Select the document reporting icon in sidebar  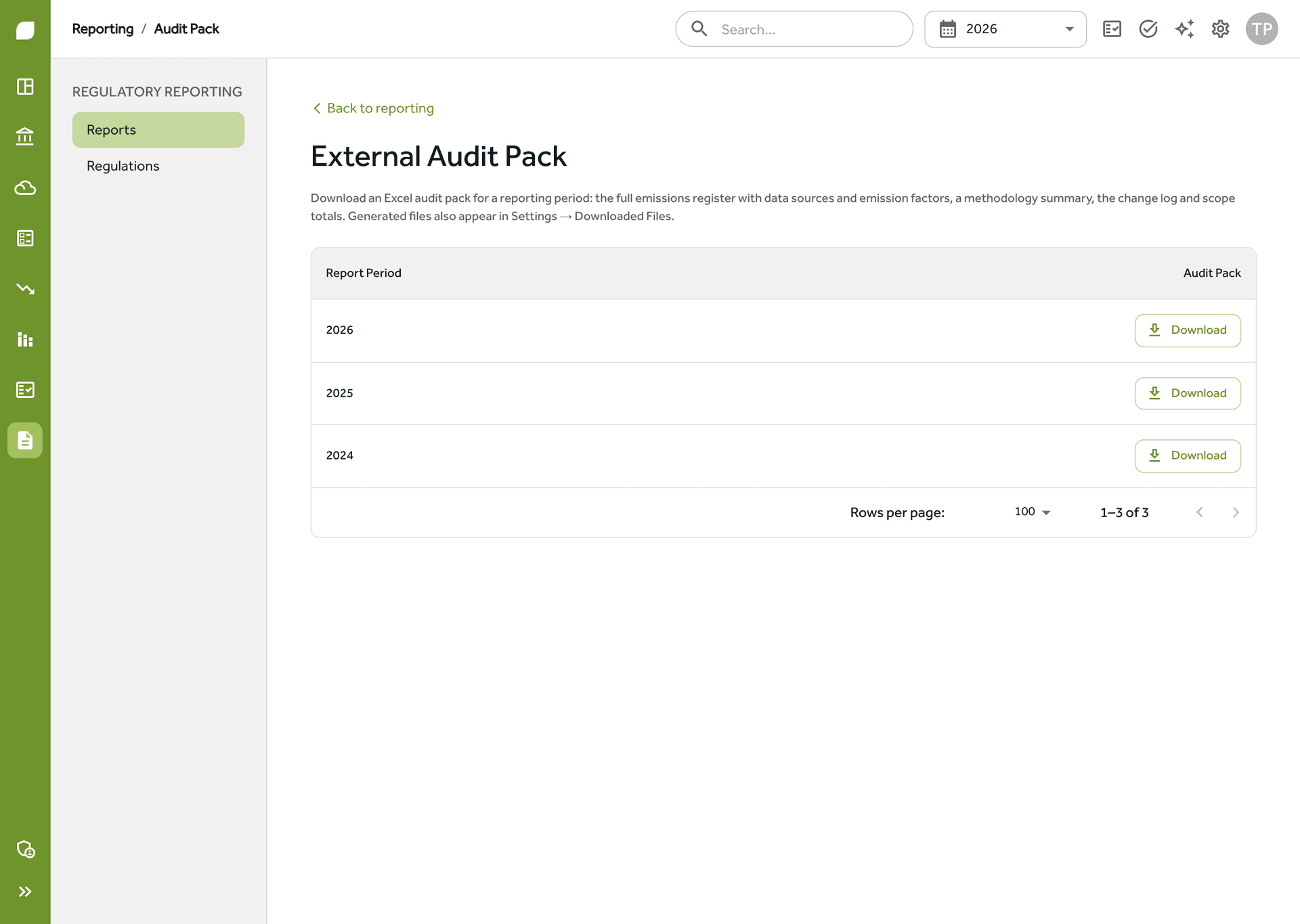25,441
